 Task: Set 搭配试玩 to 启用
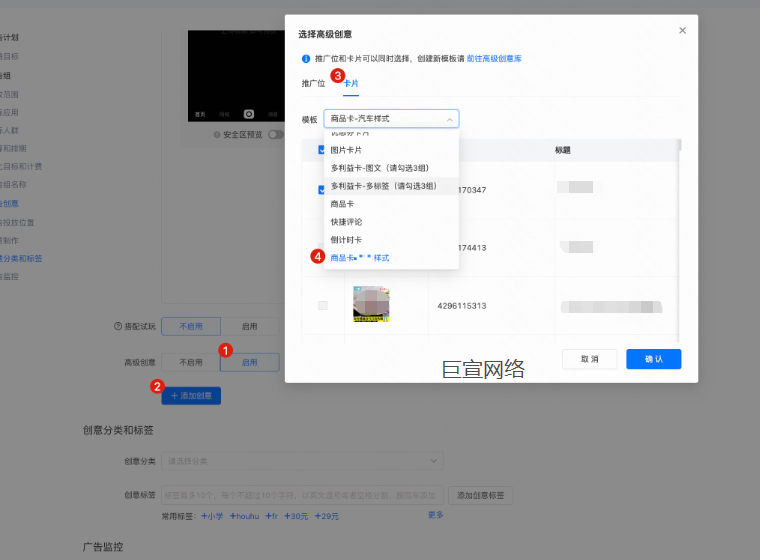point(250,327)
